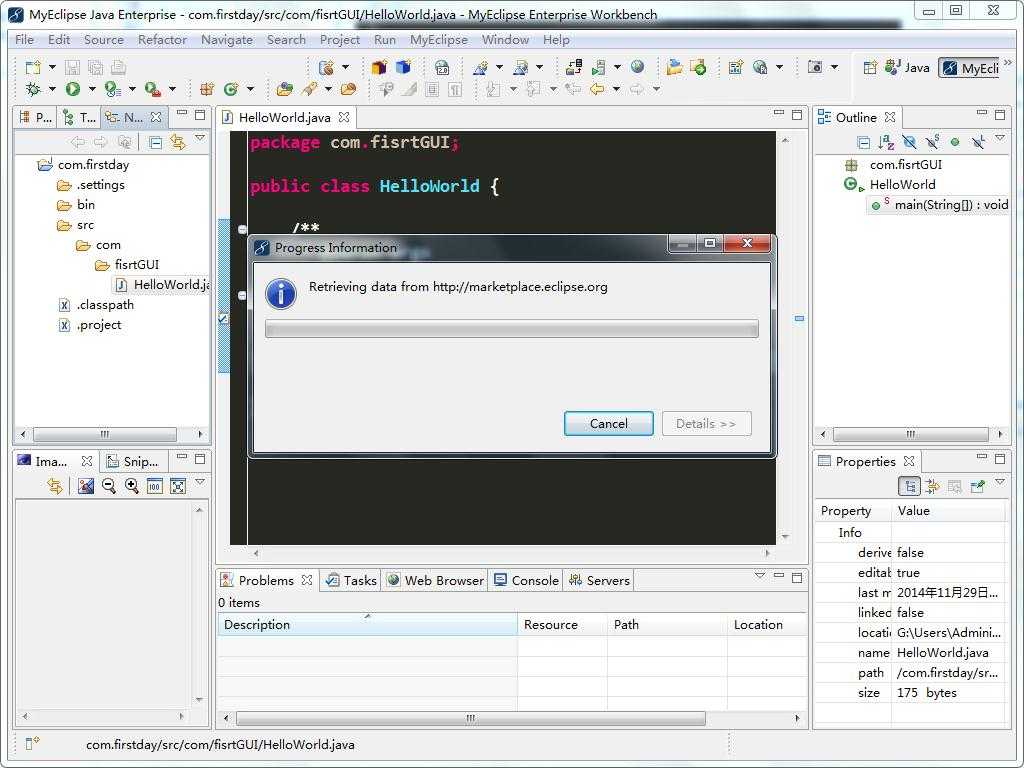
Task: Open dropdown next to Debug icon
Action: point(52,89)
